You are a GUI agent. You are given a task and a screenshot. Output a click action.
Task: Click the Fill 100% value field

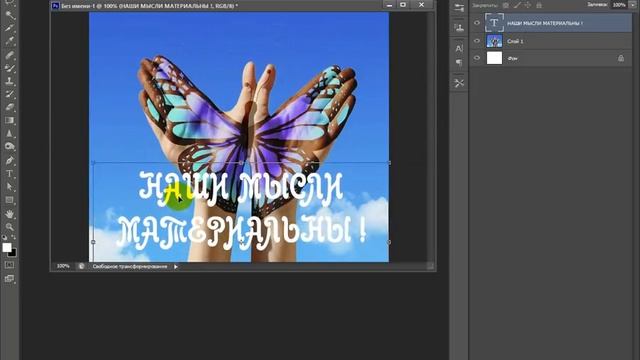click(x=619, y=5)
